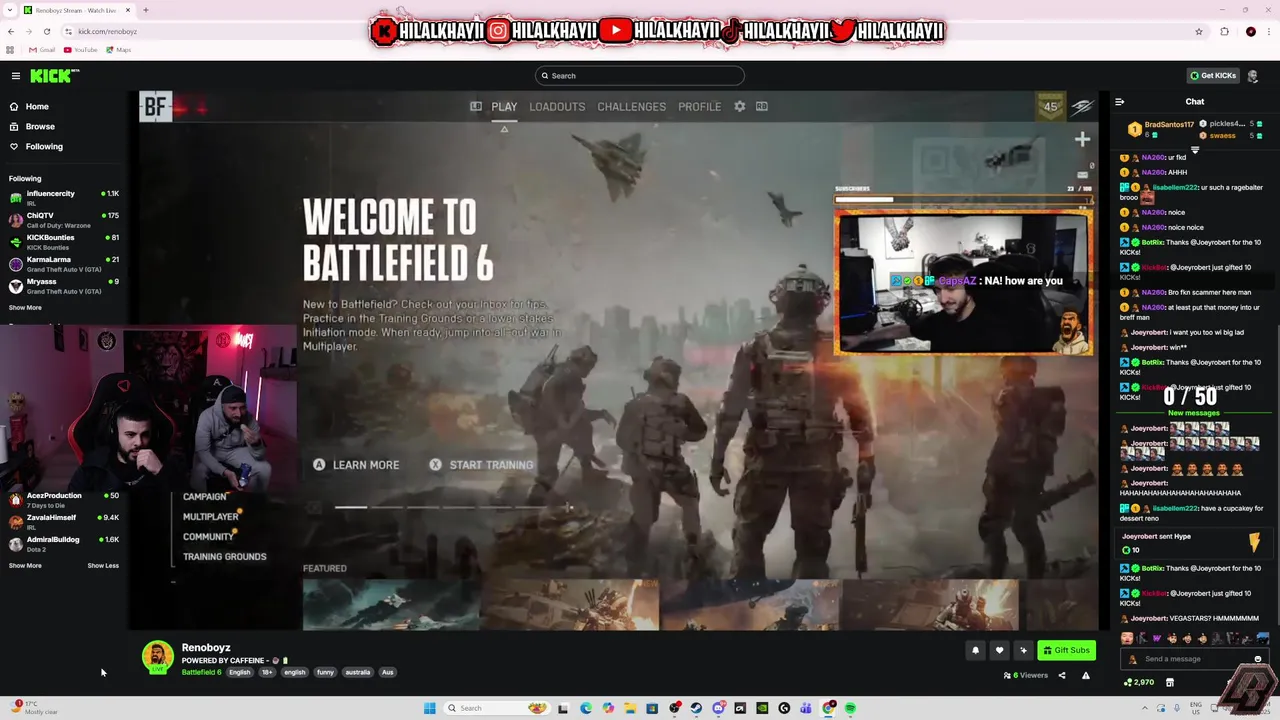This screenshot has height=720, width=1280.
Task: Click the KICKs balance 2,970
Action: [1139, 683]
